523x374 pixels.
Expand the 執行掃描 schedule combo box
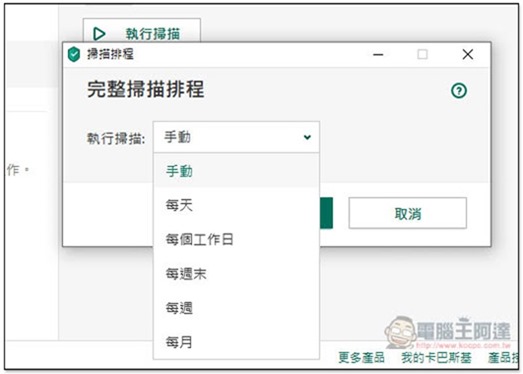click(x=236, y=137)
